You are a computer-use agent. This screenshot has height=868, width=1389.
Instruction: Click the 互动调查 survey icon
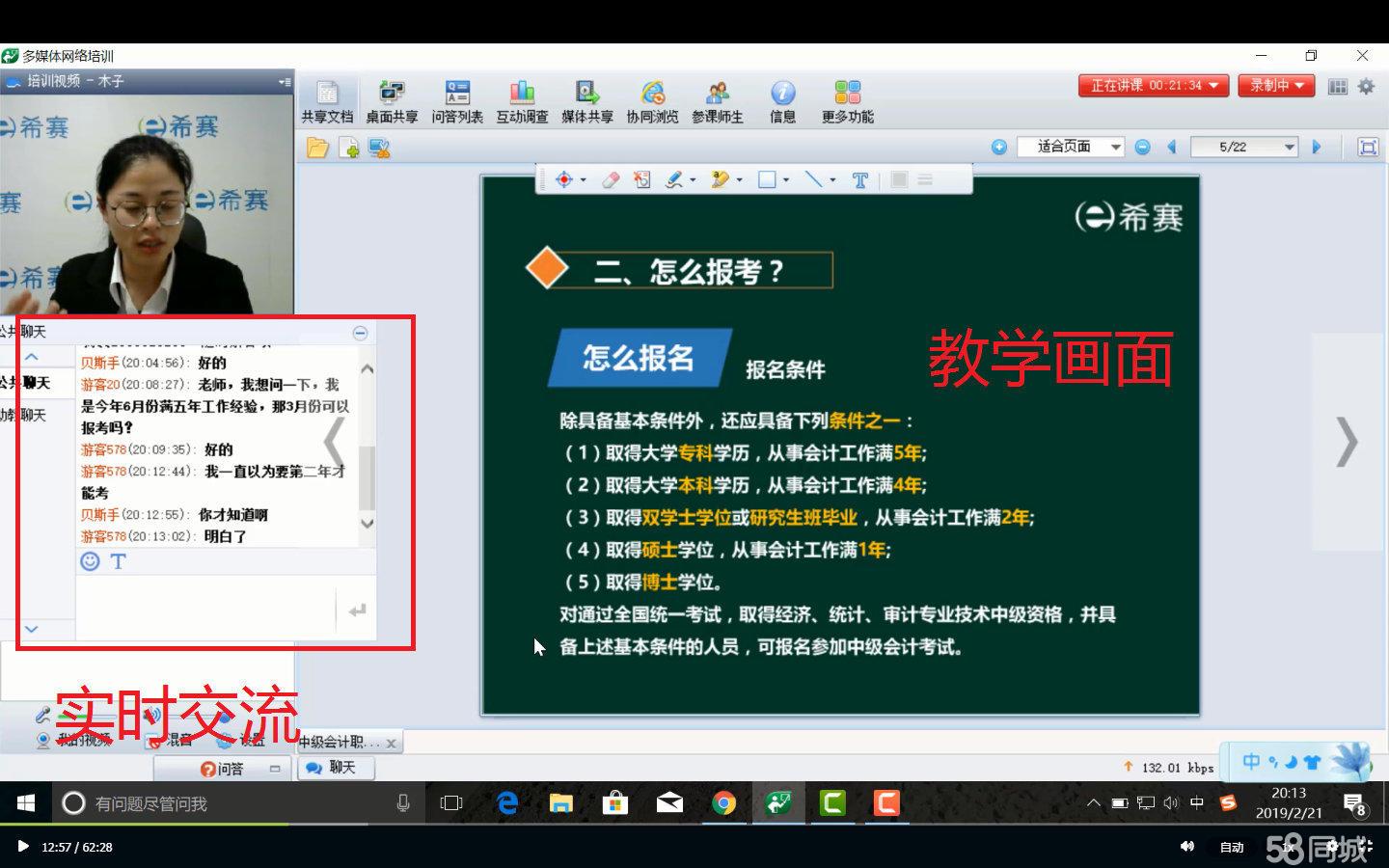(x=522, y=101)
